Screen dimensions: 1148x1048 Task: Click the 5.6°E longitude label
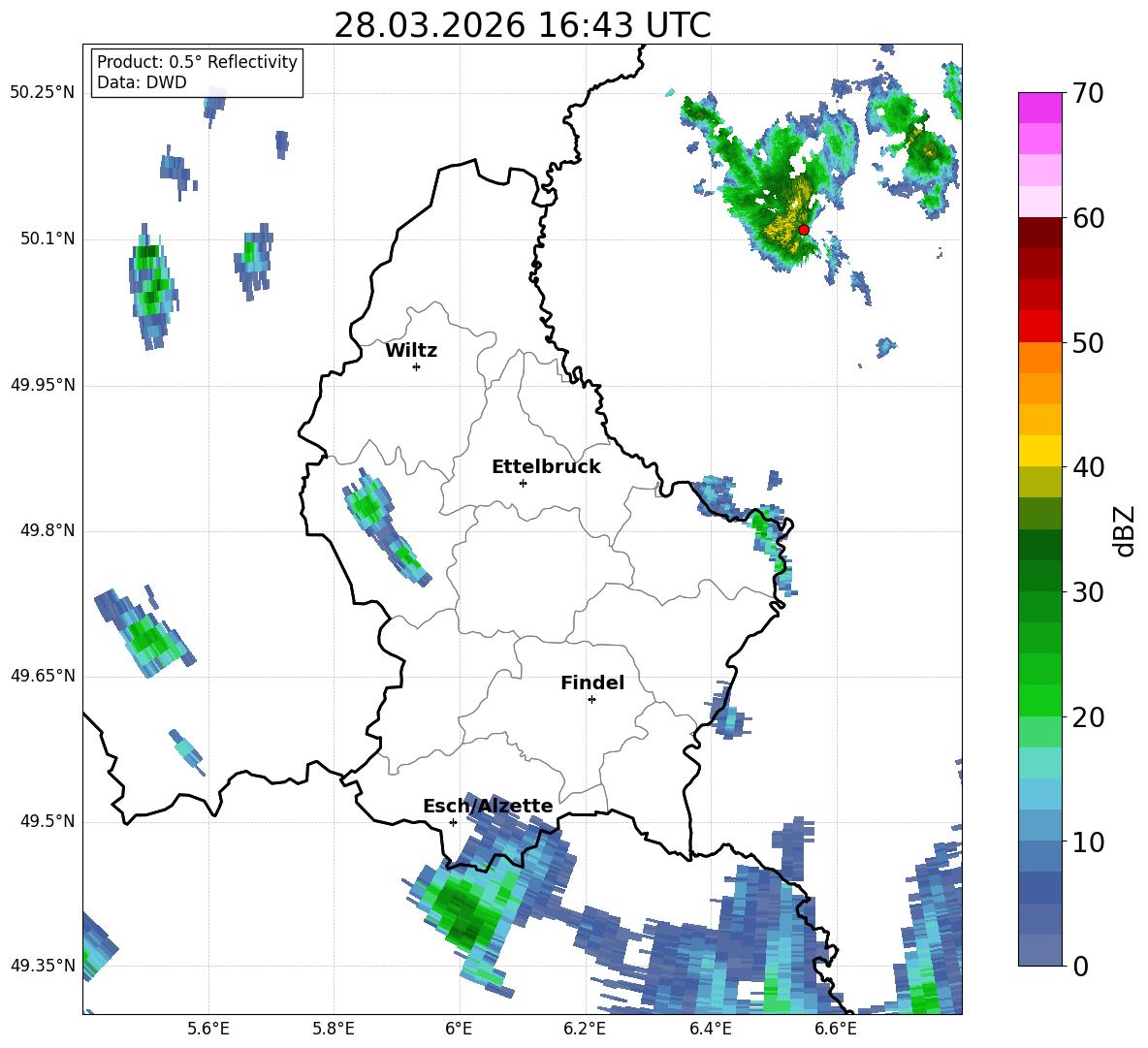[x=207, y=1029]
